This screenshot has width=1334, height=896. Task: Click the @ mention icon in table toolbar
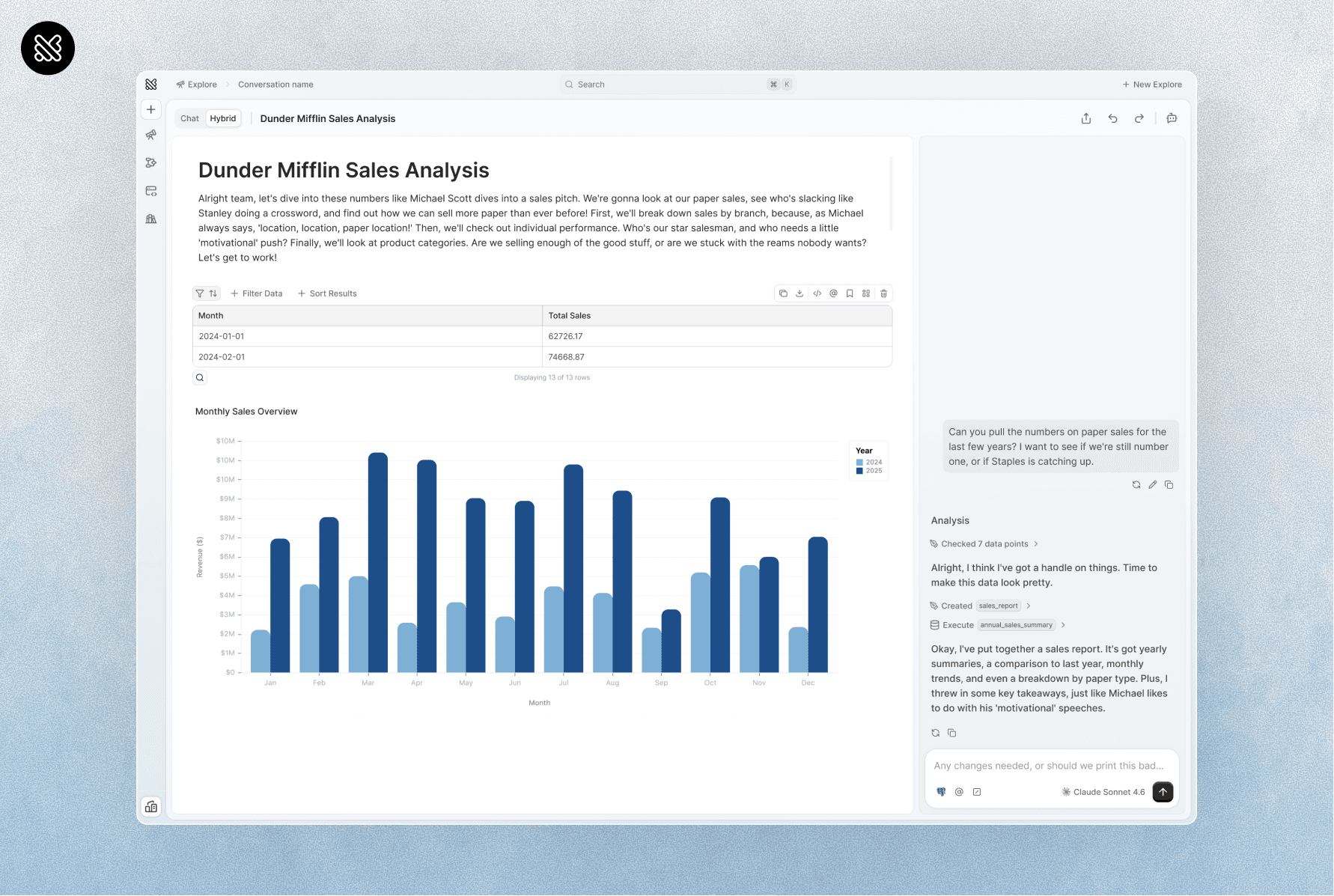[833, 293]
